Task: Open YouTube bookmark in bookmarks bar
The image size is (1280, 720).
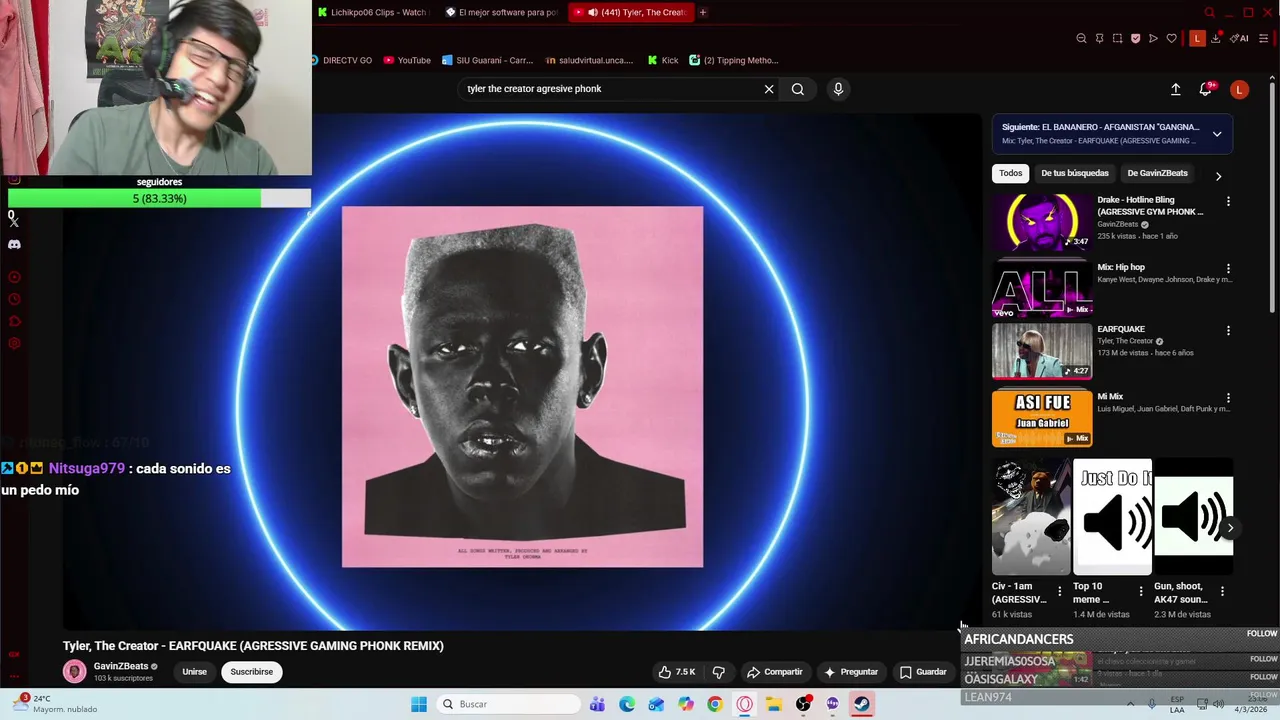Action: 407,60
